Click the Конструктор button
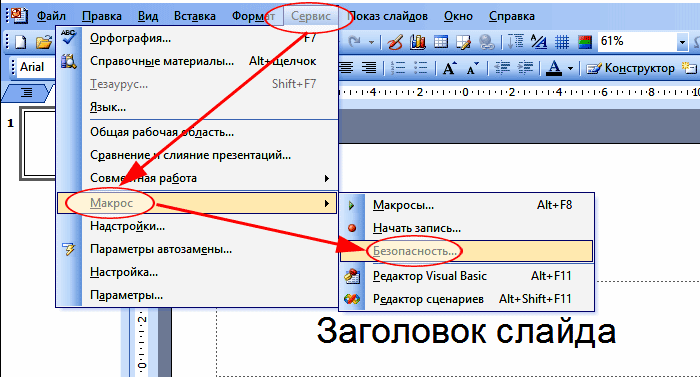700x377 pixels. tap(630, 68)
